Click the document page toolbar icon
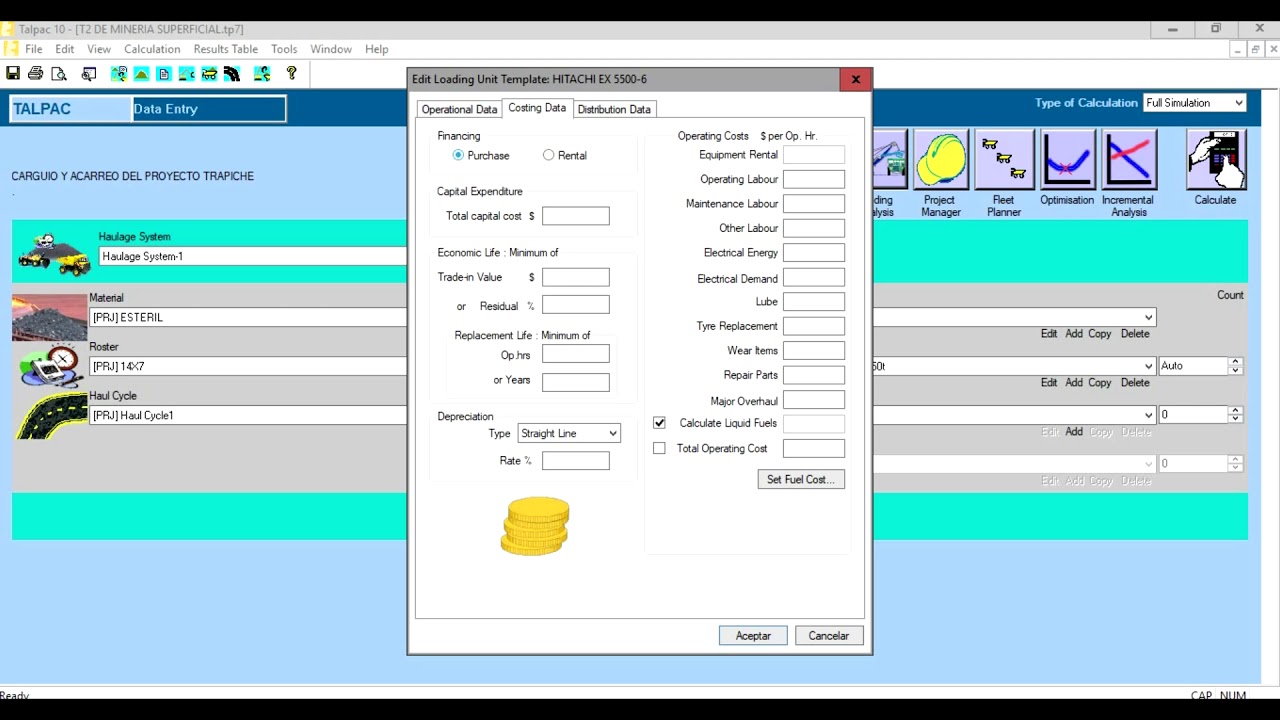 coord(164,73)
